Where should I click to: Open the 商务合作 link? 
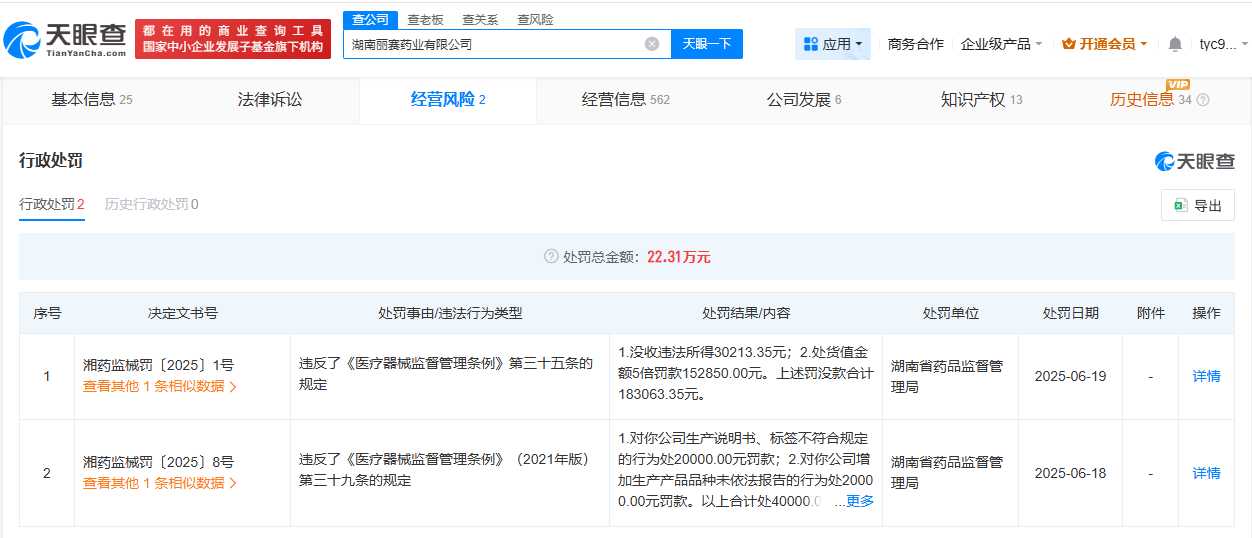pos(915,44)
